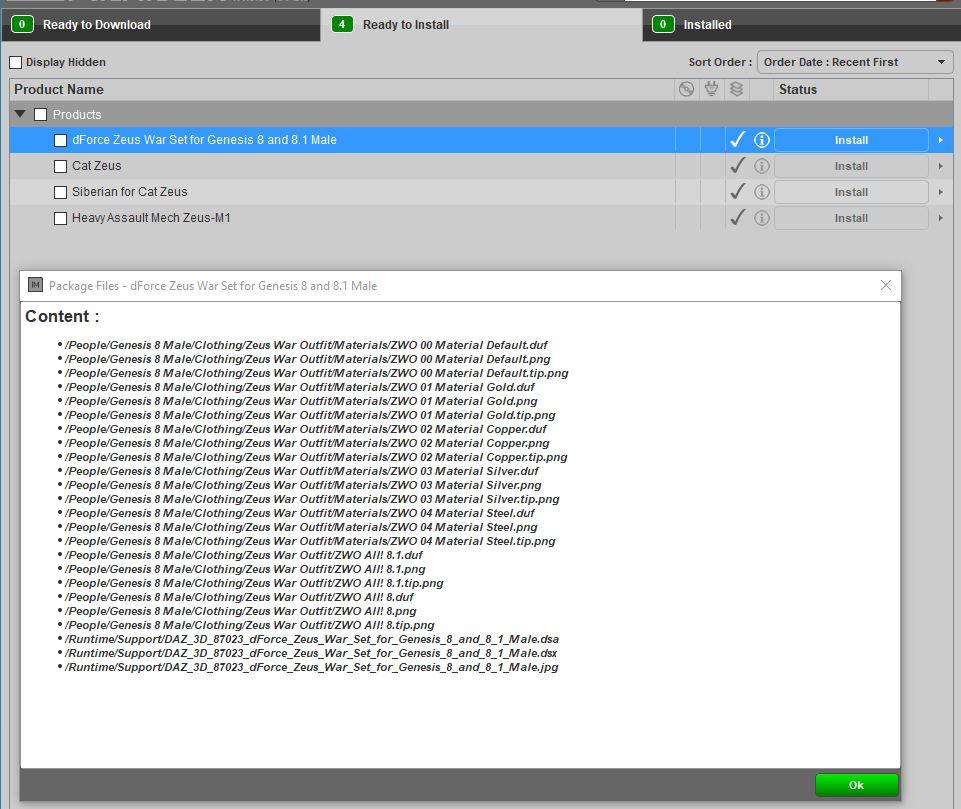This screenshot has height=809, width=961.
Task: Click file ZWO 02 Material Copper.tip.png
Action: [316, 457]
